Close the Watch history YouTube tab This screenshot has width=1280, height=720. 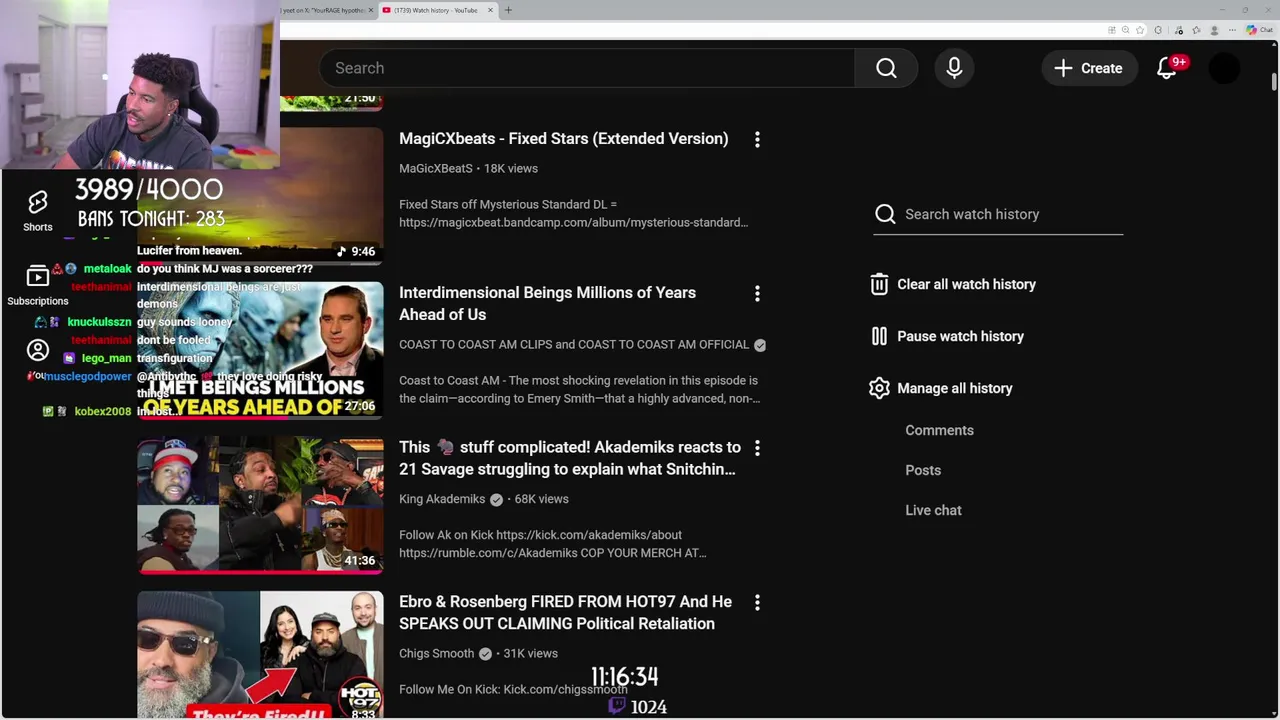tap(490, 10)
